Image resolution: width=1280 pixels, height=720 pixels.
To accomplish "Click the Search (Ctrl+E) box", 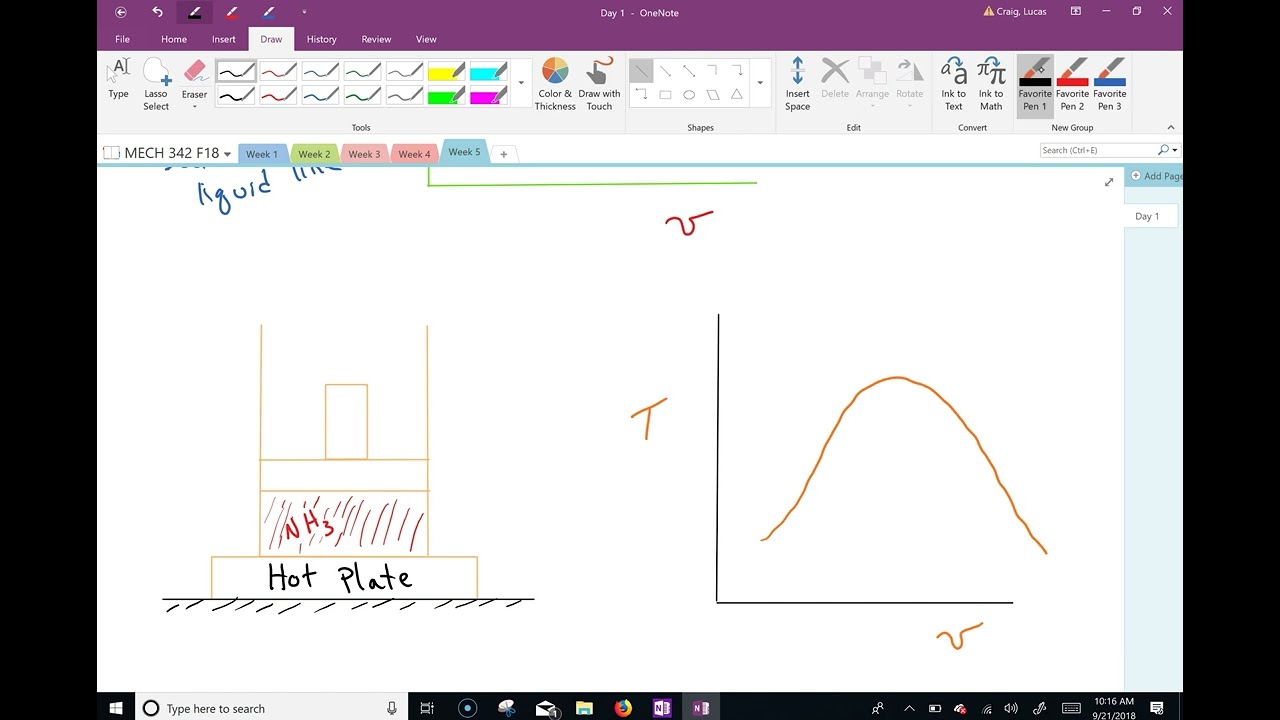I will (x=1098, y=150).
